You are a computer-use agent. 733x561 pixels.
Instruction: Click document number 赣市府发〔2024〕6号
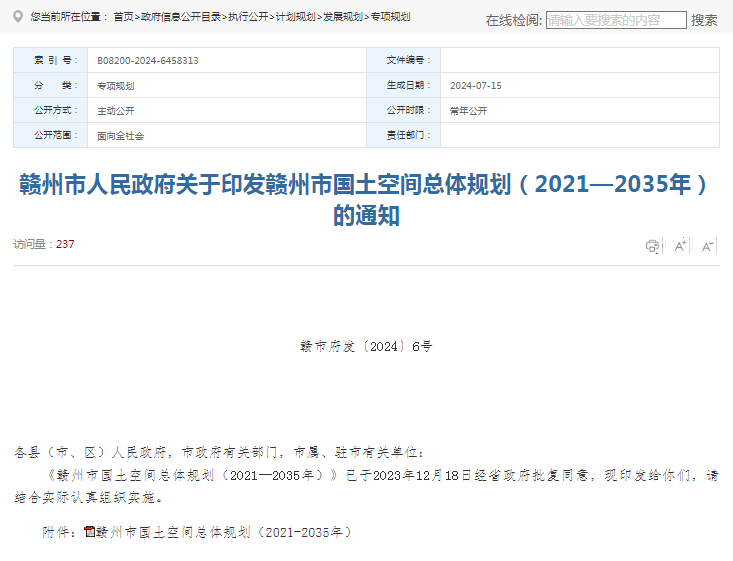point(366,346)
